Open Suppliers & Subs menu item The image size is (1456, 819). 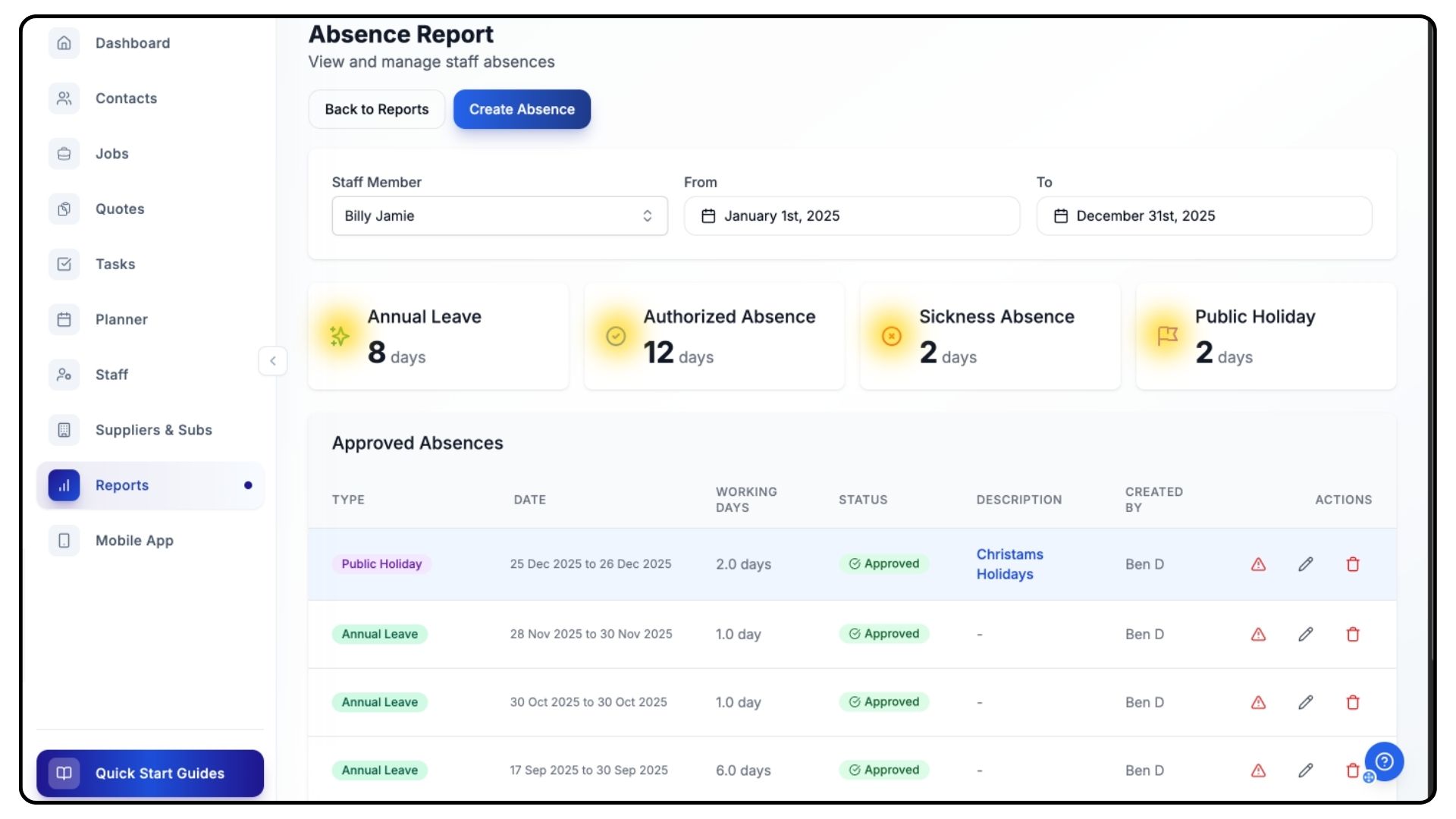click(153, 430)
